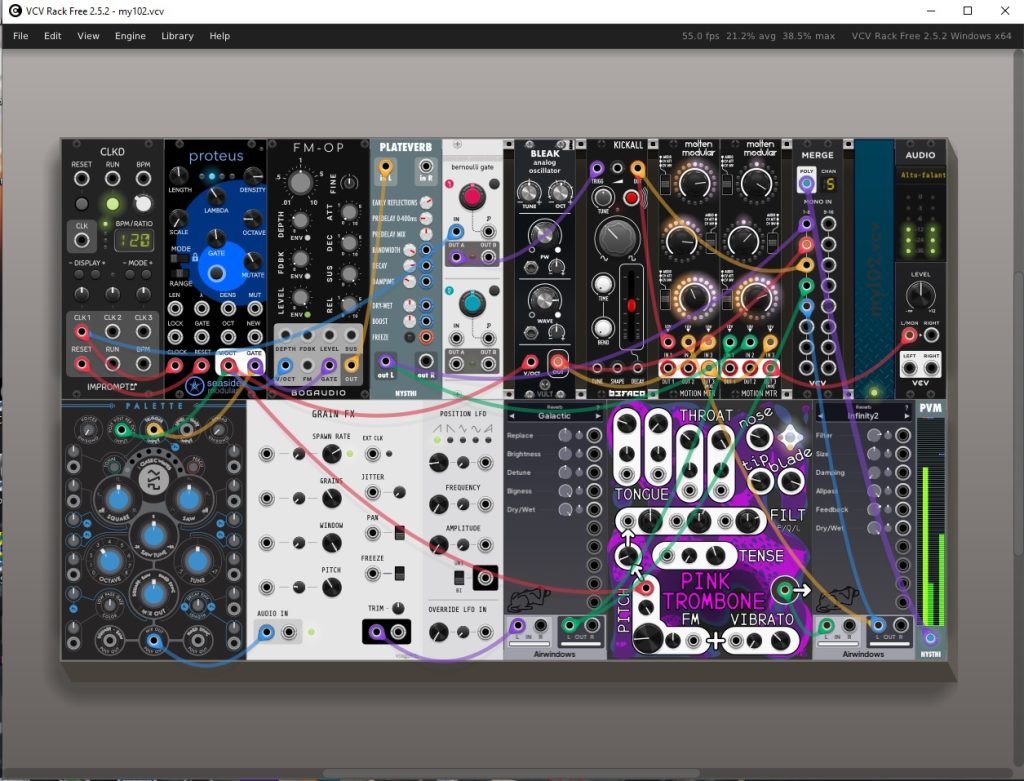Flip the Grain FX FREEZE switch

(399, 573)
